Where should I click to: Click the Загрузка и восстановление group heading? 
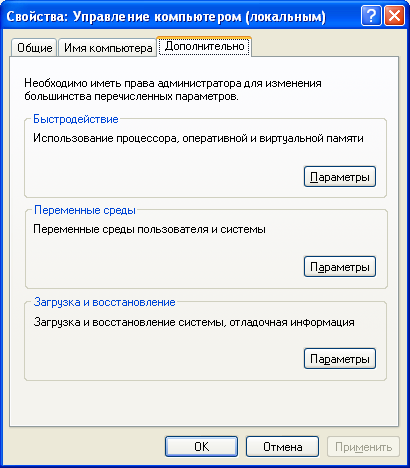pyautogui.click(x=104, y=302)
